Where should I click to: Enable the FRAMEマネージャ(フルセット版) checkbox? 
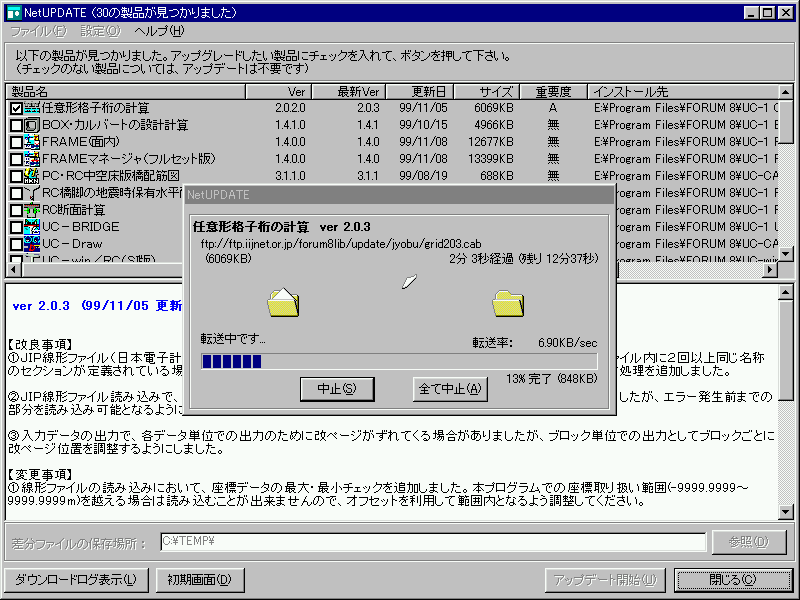(x=16, y=159)
